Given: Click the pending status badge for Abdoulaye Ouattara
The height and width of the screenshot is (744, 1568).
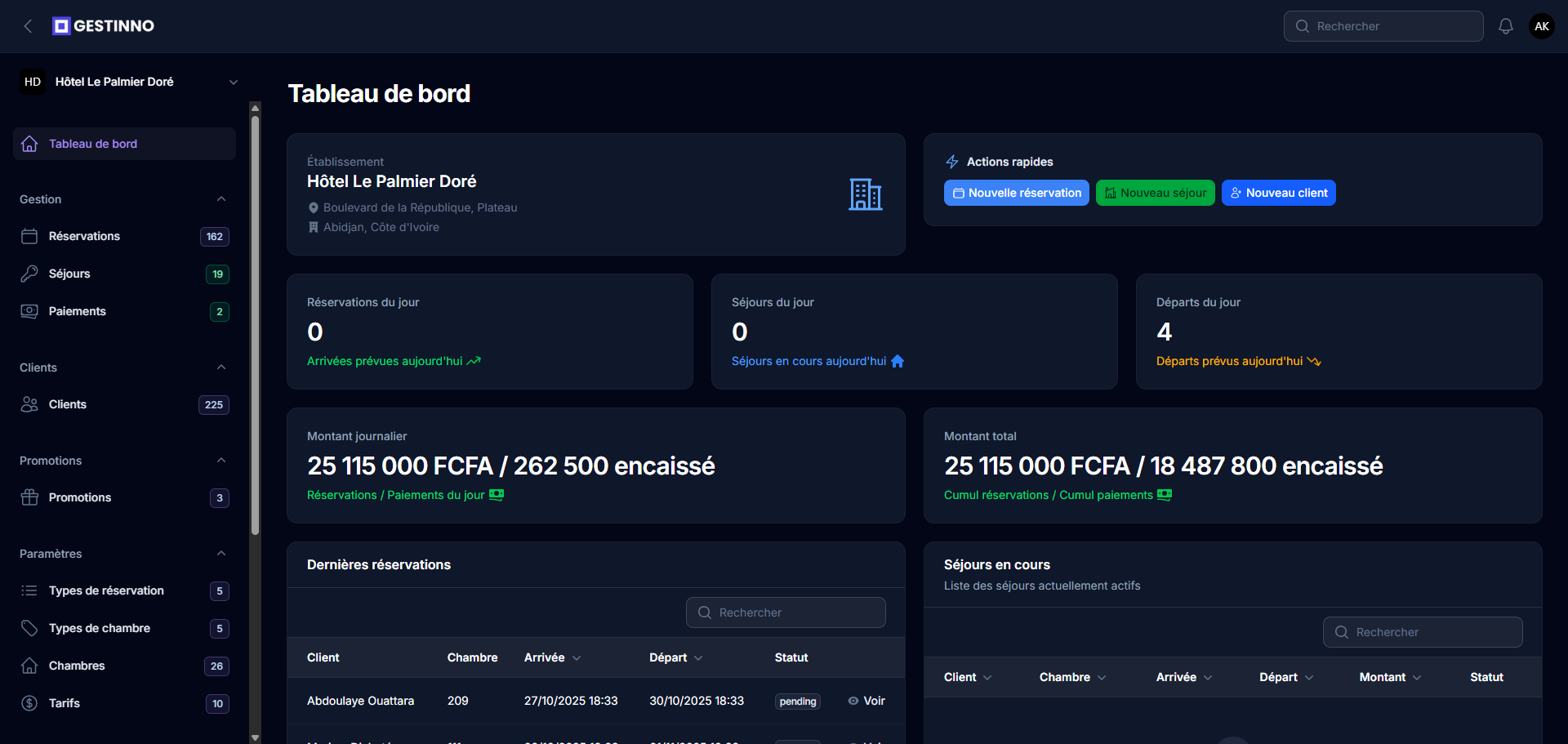Looking at the screenshot, I should [798, 702].
